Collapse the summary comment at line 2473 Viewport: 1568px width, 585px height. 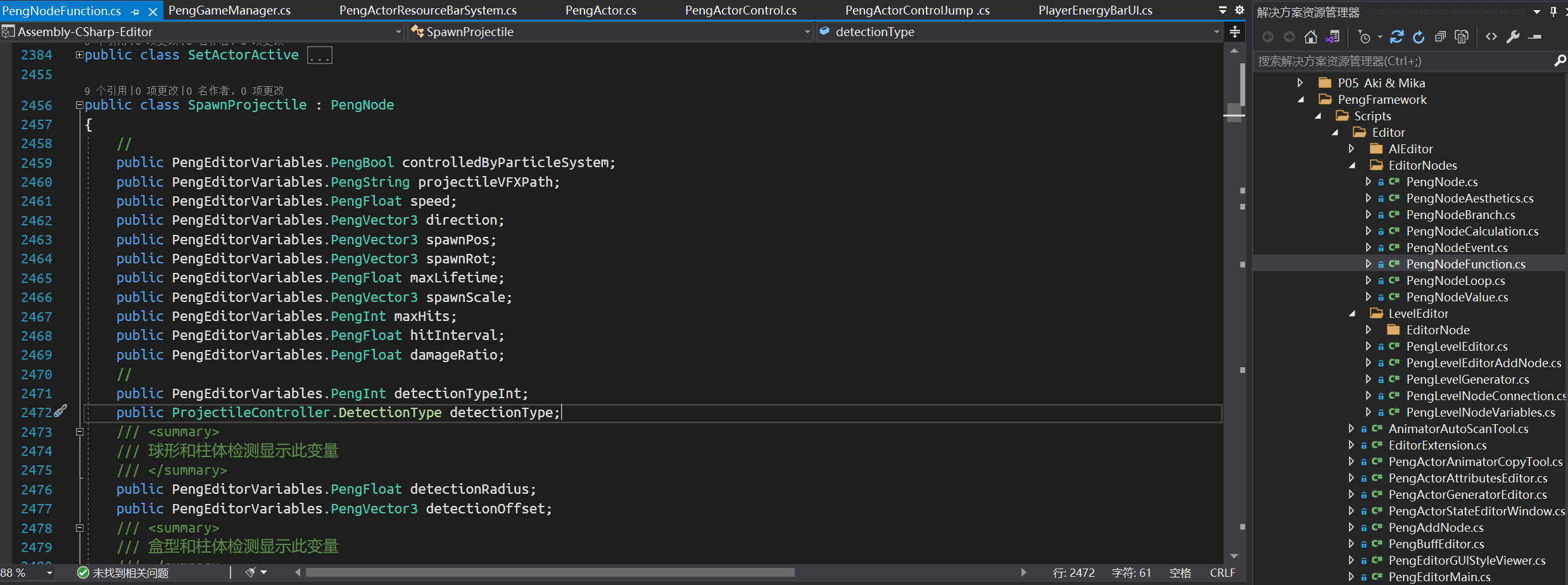tap(79, 432)
